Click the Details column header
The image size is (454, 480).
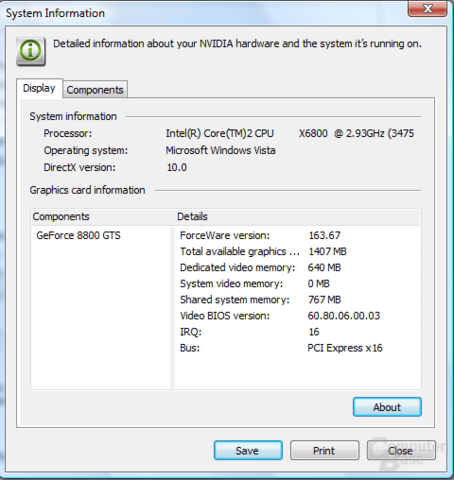click(x=192, y=217)
